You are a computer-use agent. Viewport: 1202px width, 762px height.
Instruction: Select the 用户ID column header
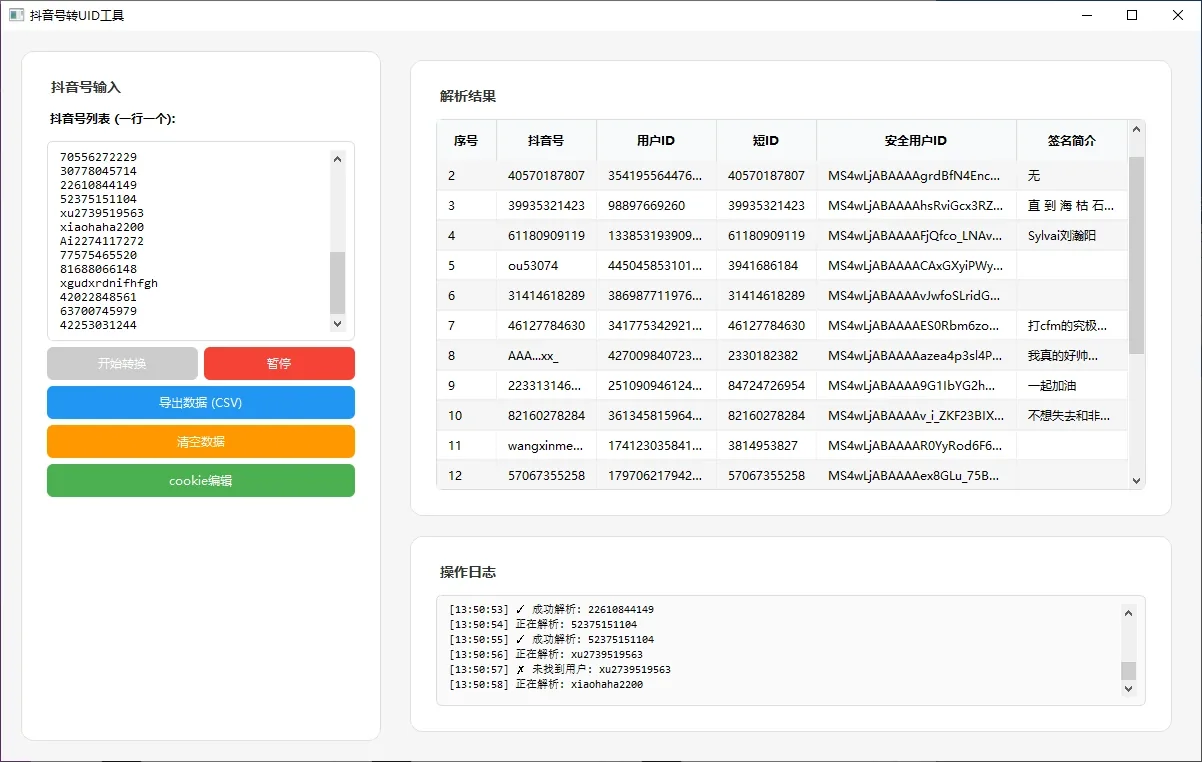[656, 141]
